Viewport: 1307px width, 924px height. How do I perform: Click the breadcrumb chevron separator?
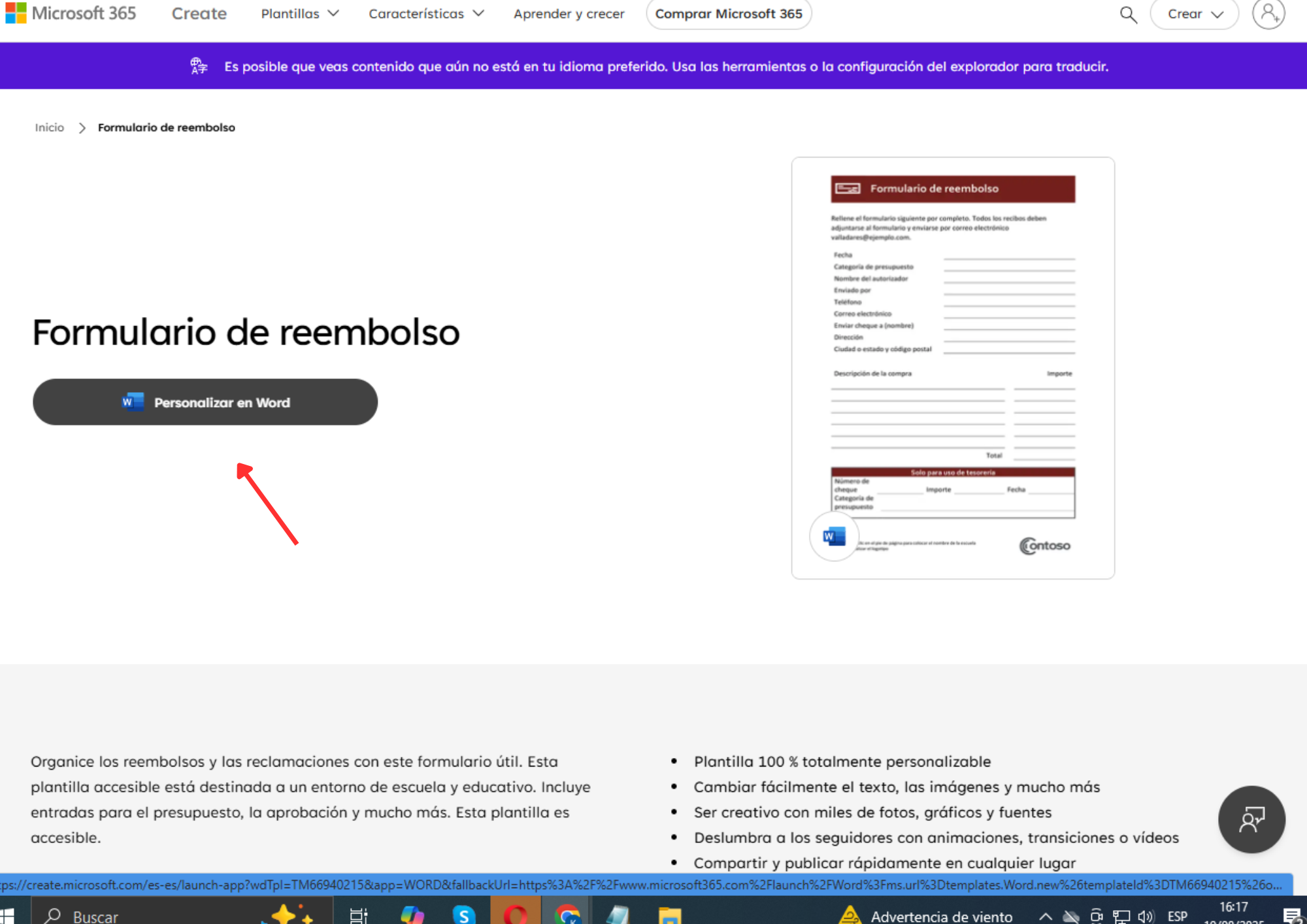tap(82, 127)
